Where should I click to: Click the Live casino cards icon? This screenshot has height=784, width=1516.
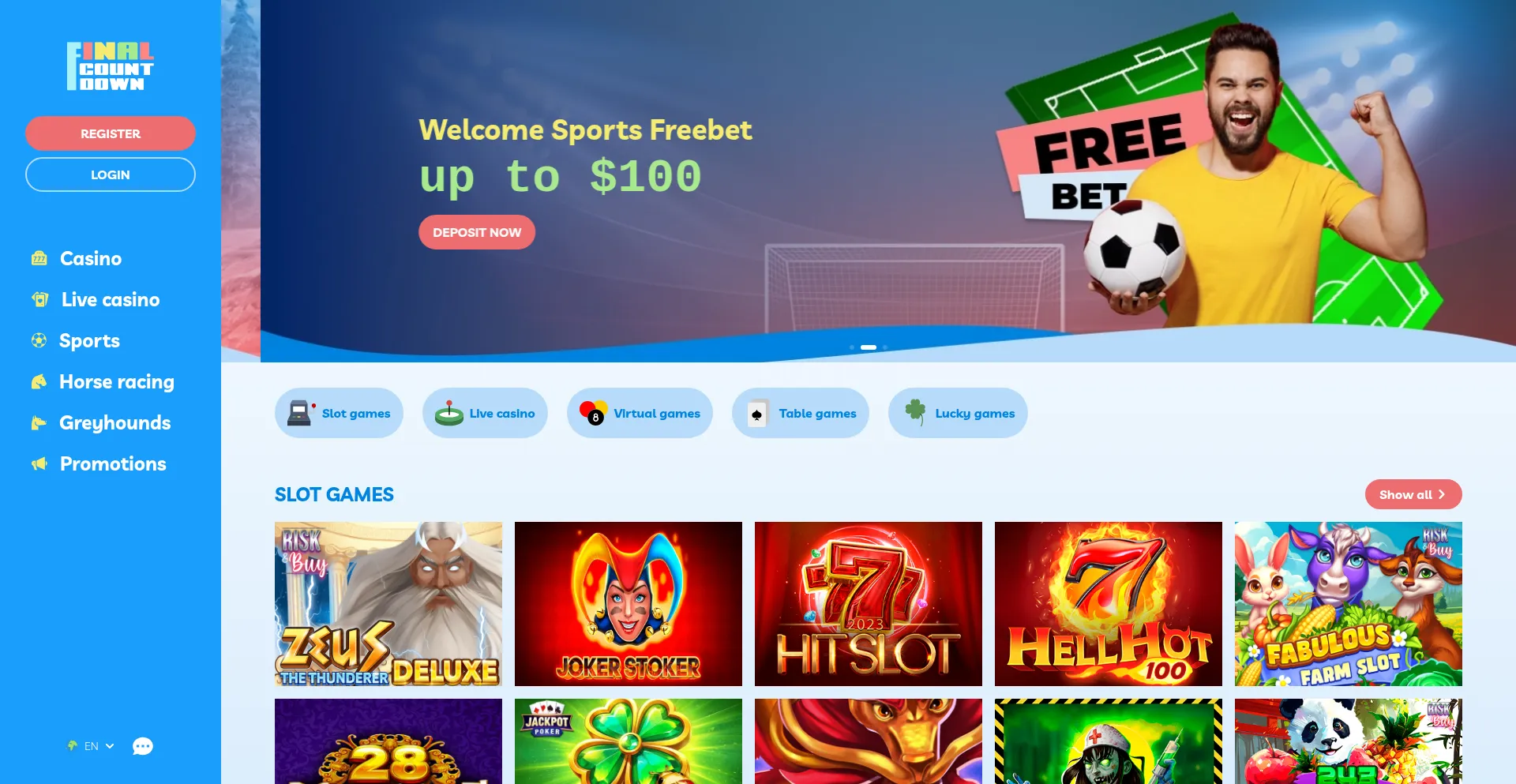tap(40, 299)
